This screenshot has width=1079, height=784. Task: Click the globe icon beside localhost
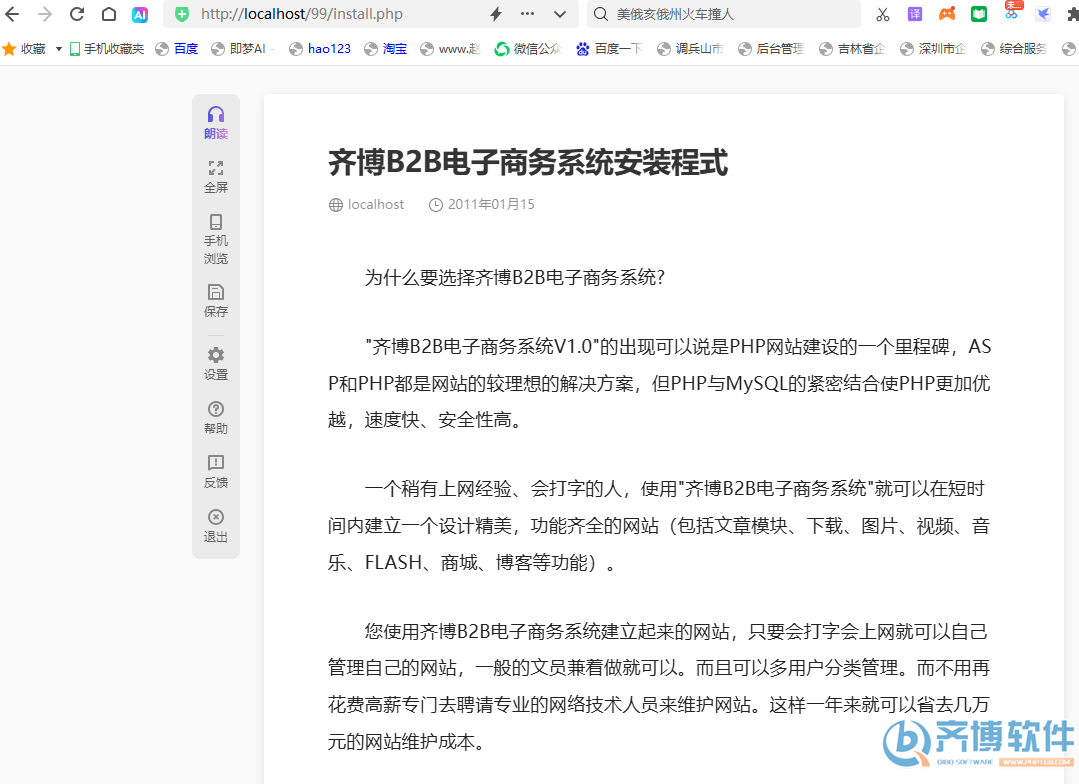[x=336, y=204]
